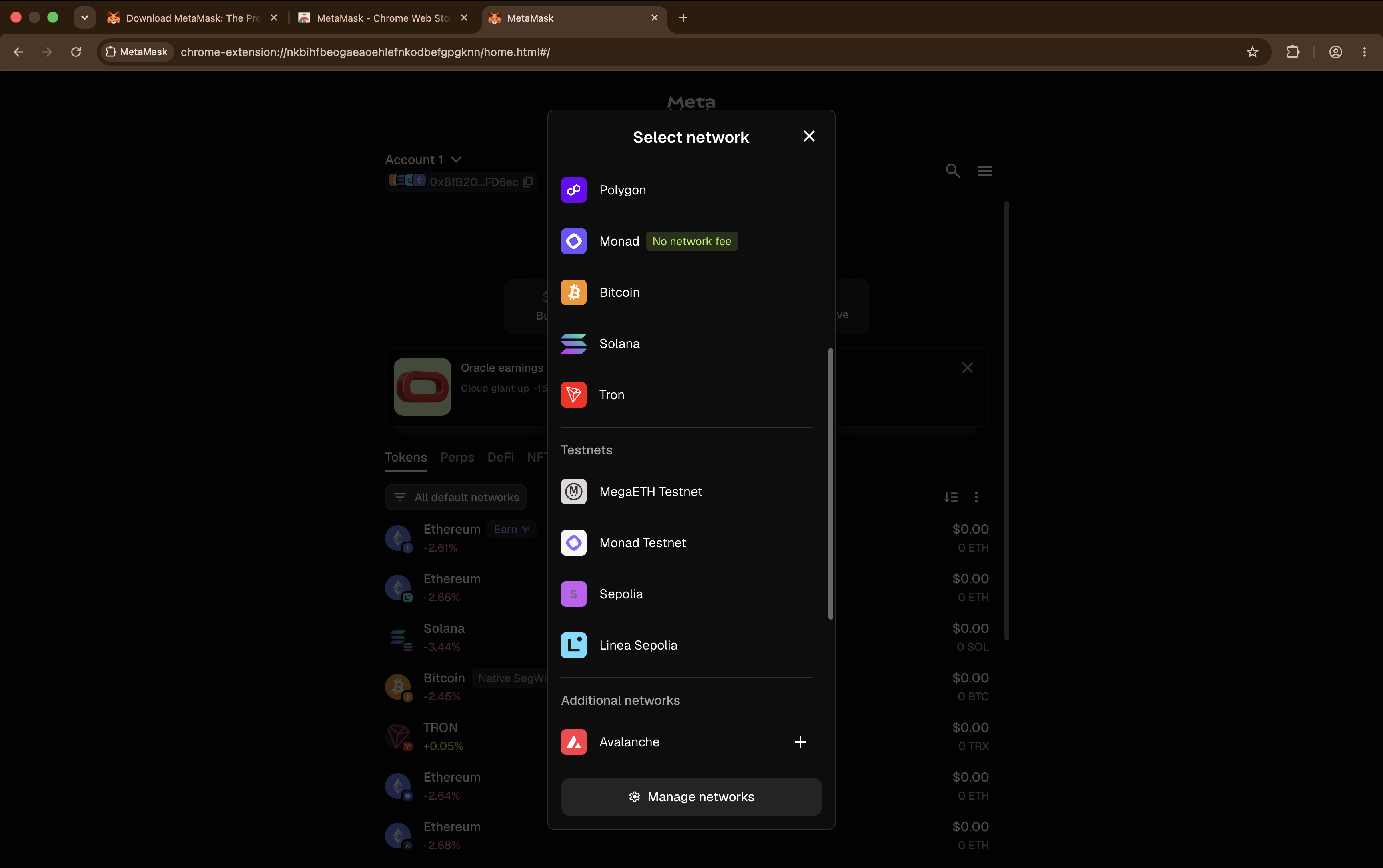Switch to the Perps tab
1383x868 pixels.
(457, 457)
